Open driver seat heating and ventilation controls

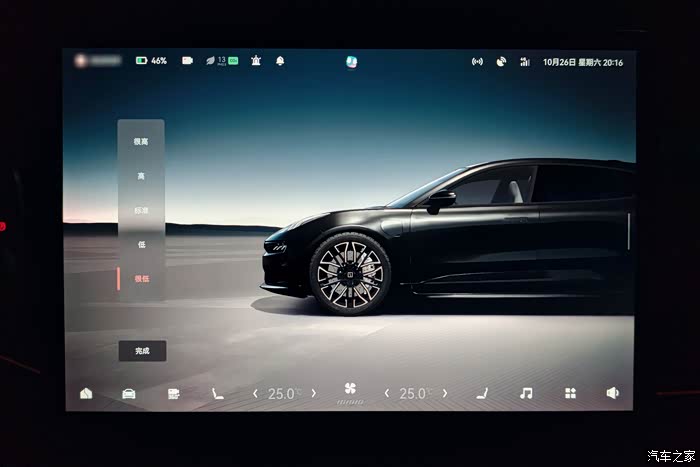point(217,393)
